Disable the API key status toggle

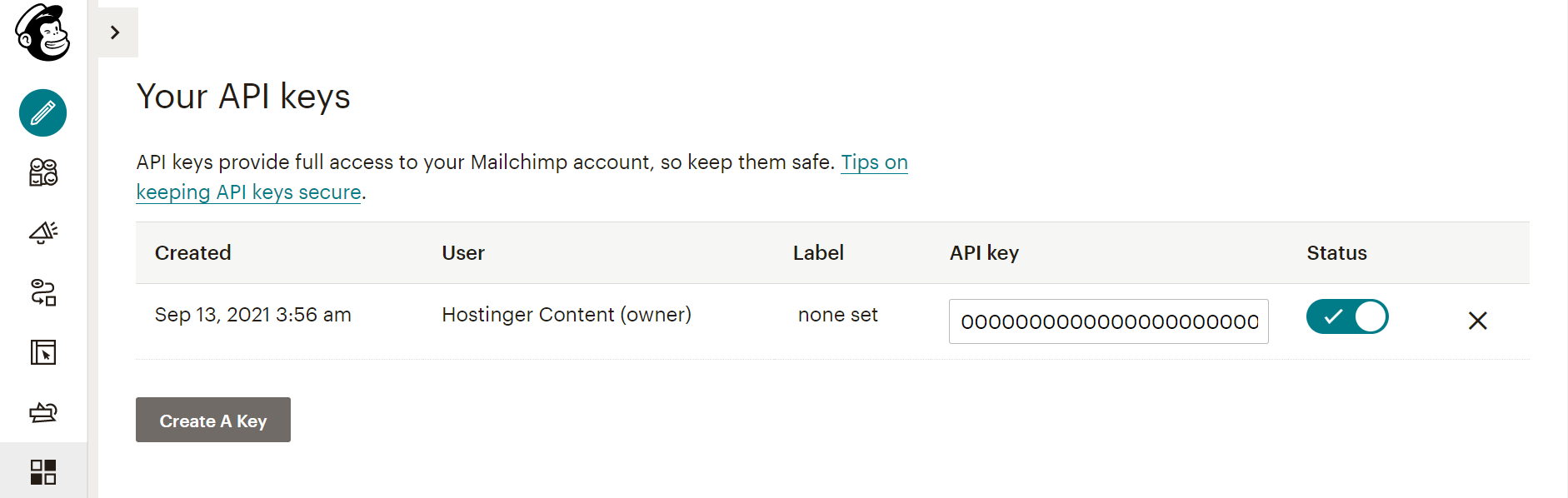pos(1347,317)
